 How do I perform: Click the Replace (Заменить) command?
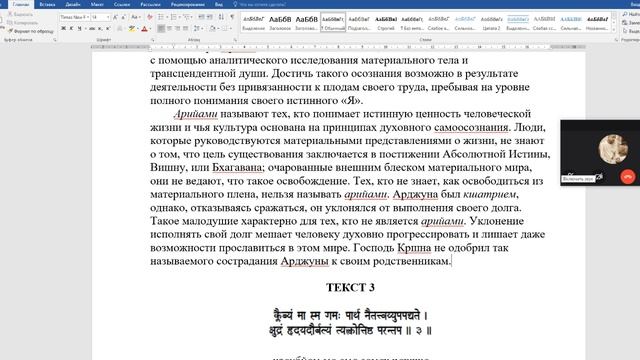(x=631, y=22)
